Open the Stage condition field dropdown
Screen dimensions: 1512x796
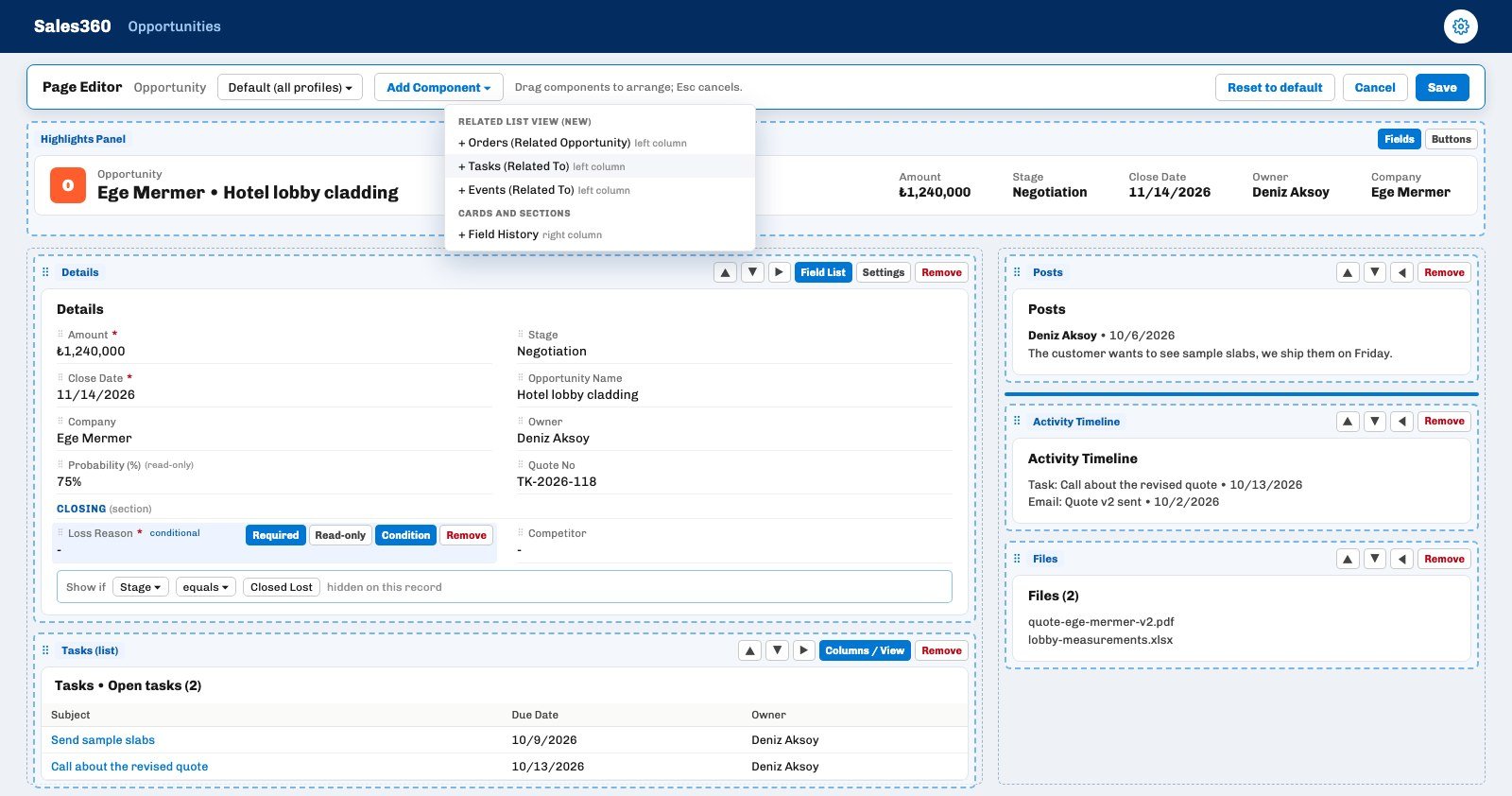141,587
